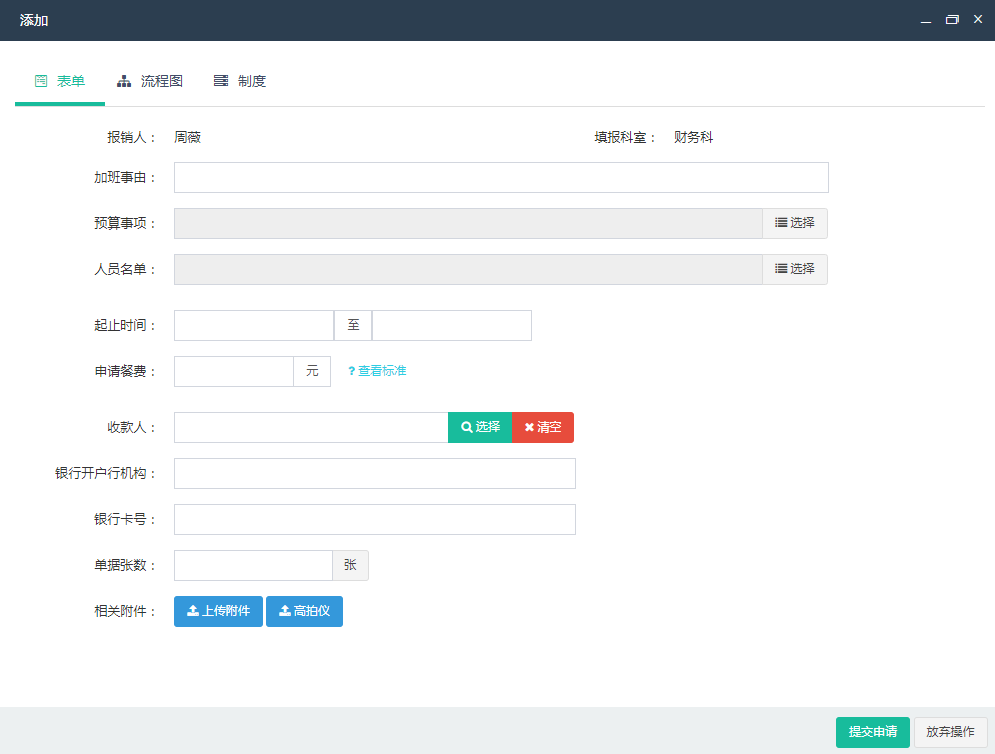
Task: Minimize the 添加 dialog window
Action: pos(926,20)
